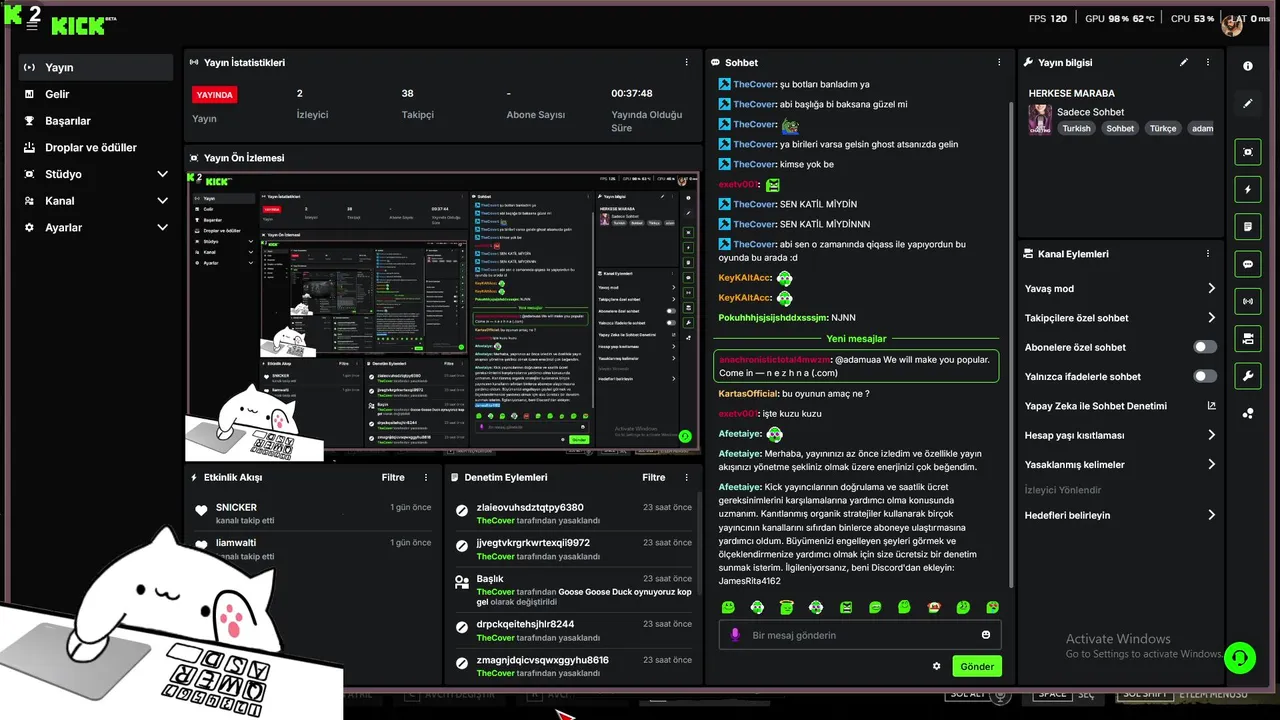
Task: Click the wrench icon in right rail
Action: [1248, 376]
